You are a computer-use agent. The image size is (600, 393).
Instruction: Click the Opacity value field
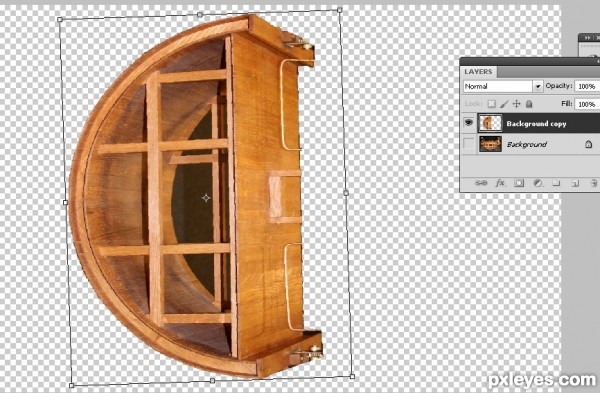[587, 86]
